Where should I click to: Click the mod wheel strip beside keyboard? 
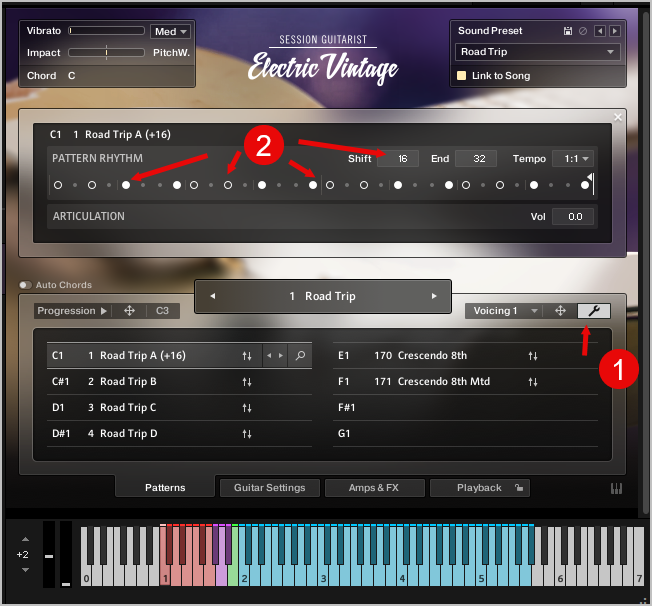tap(66, 554)
